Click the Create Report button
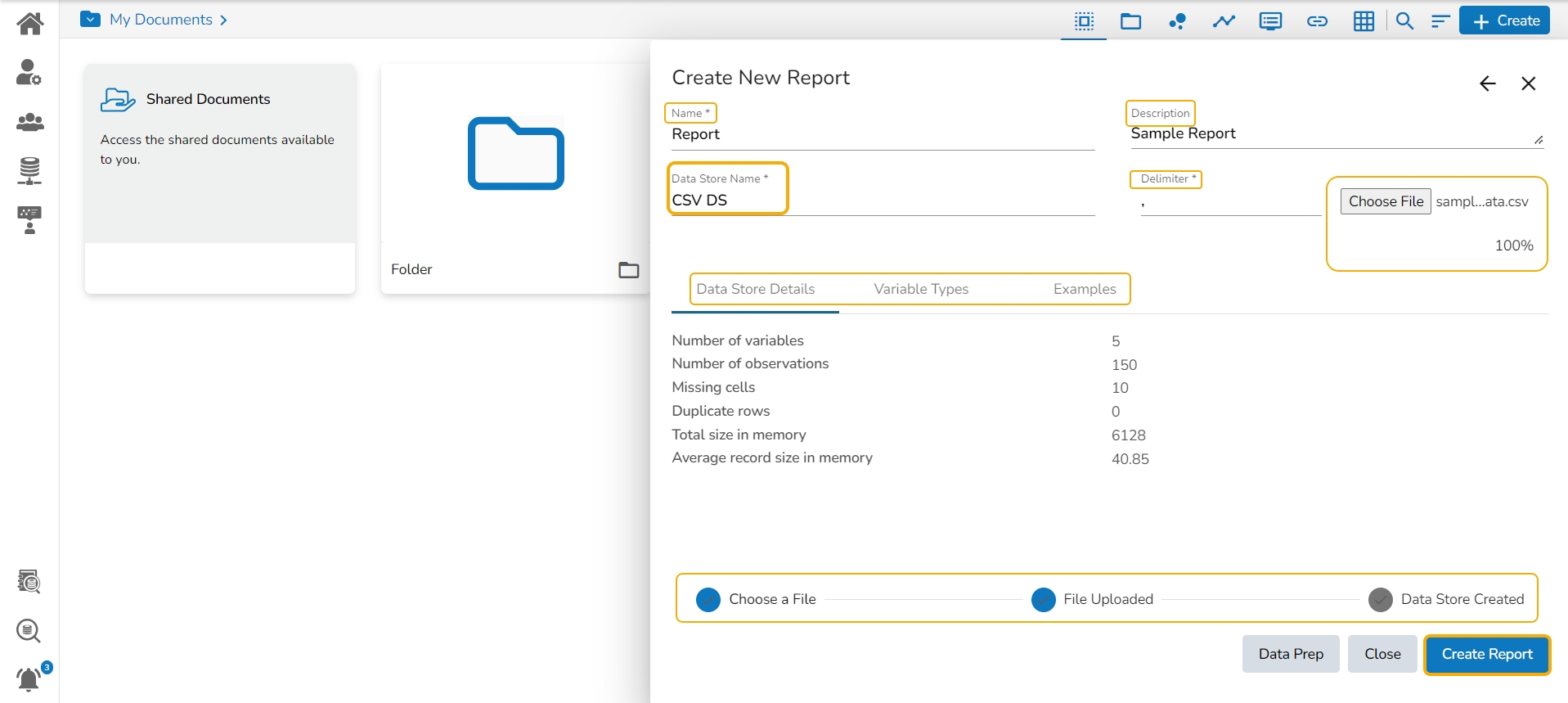The width and height of the screenshot is (1568, 703). click(x=1486, y=654)
